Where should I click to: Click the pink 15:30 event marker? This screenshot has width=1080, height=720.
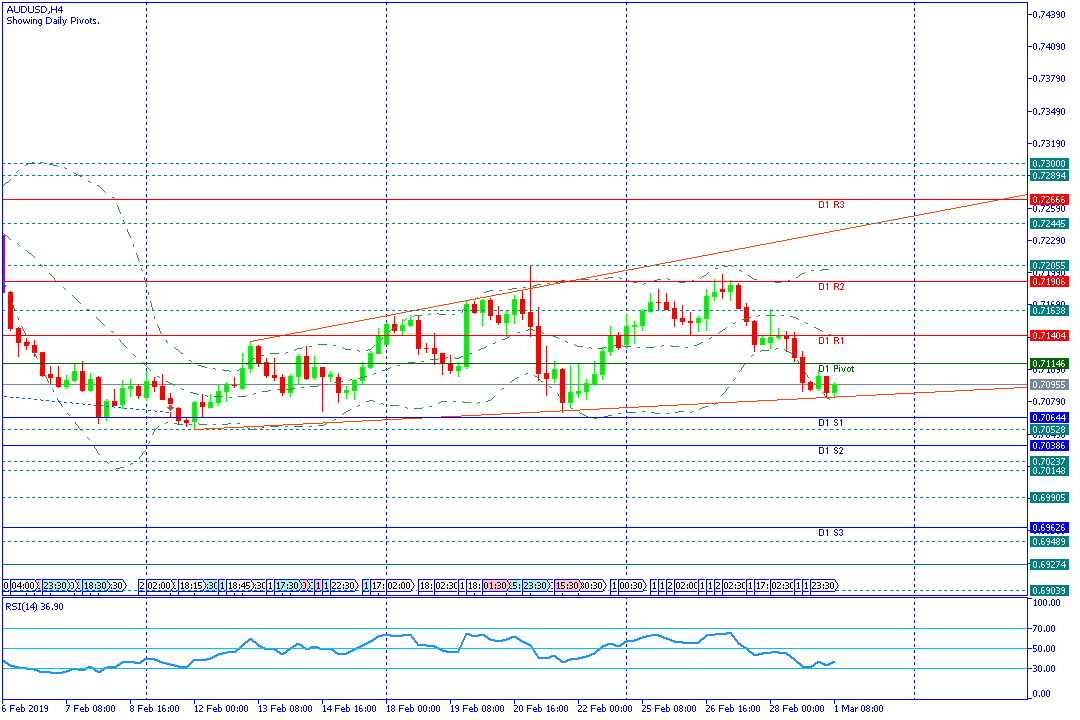(x=568, y=586)
